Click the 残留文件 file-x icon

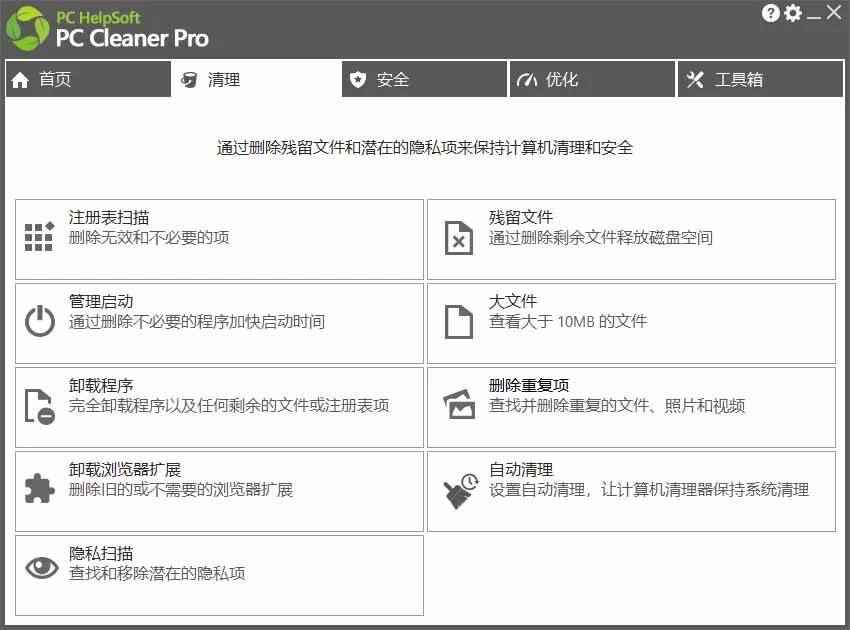point(459,237)
